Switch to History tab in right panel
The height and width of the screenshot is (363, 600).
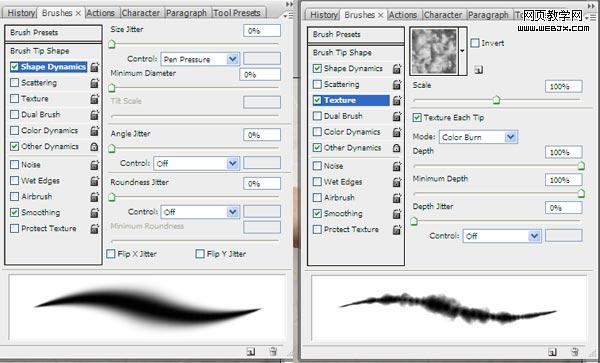324,15
